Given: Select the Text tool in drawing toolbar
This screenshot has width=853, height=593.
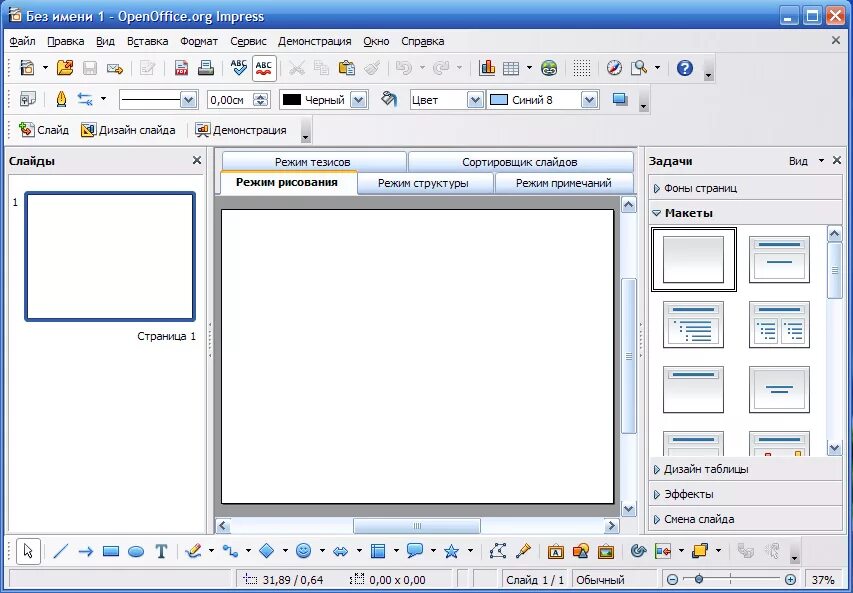Looking at the screenshot, I should click(x=161, y=552).
